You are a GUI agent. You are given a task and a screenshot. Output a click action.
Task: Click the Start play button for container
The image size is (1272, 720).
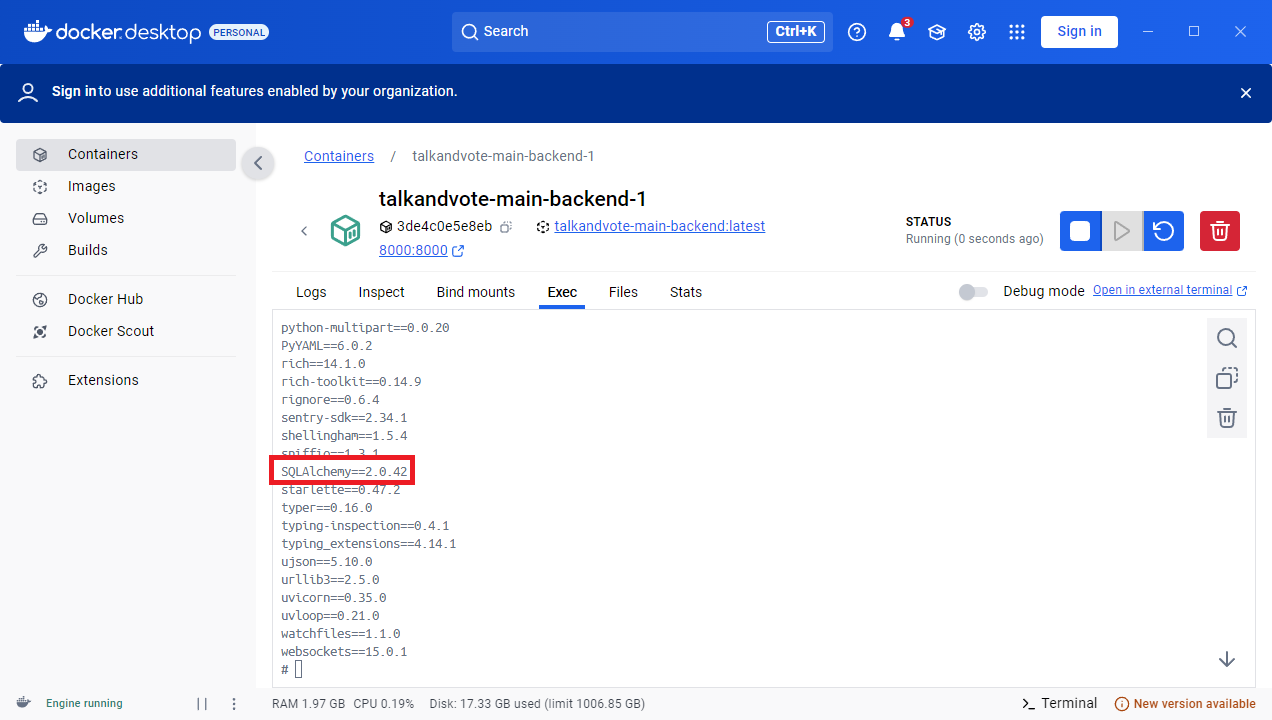[x=1122, y=231]
